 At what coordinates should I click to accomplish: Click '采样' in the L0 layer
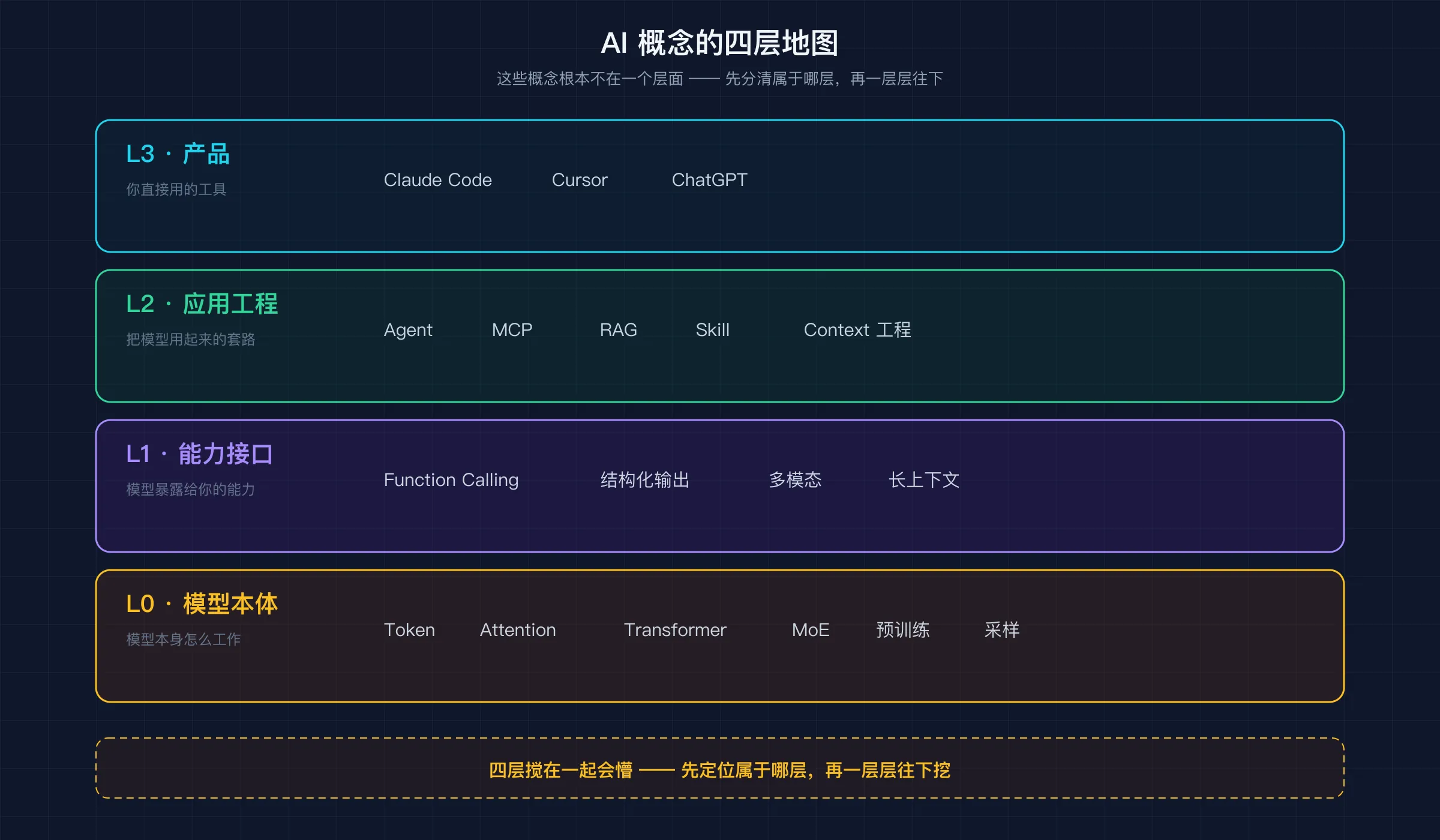tap(1002, 630)
